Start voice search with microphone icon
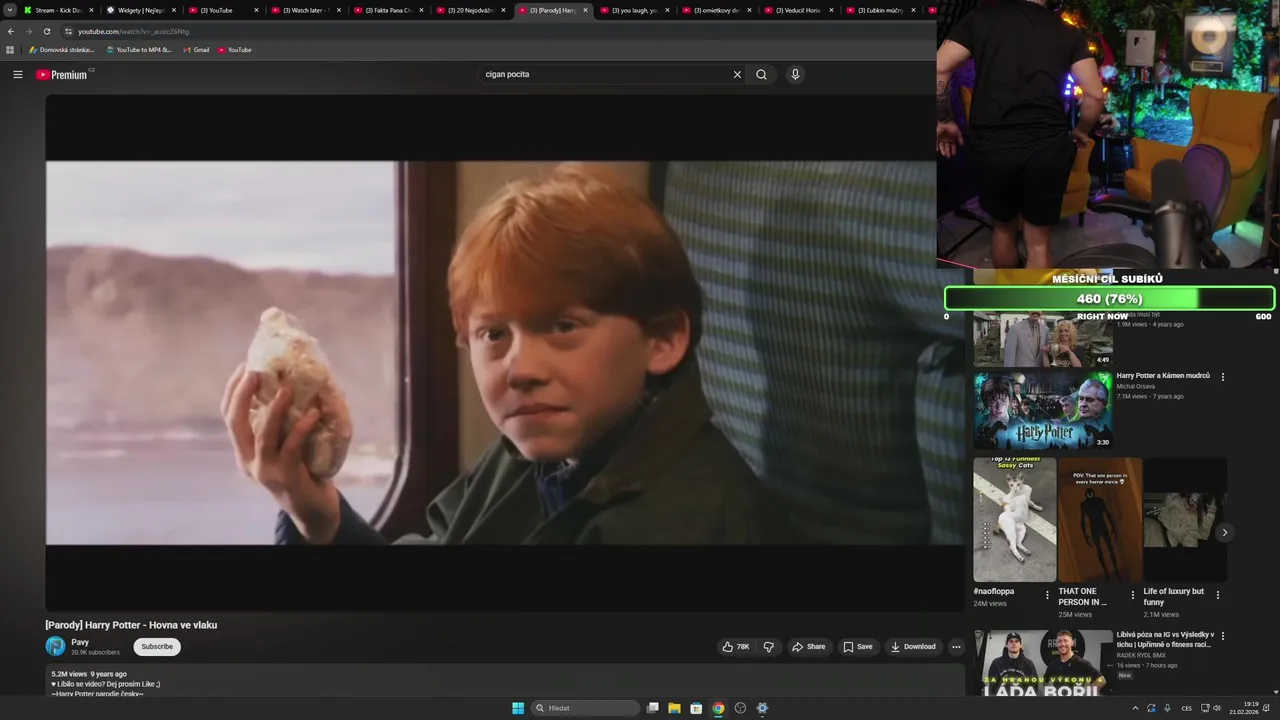This screenshot has width=1280, height=720. coord(795,74)
